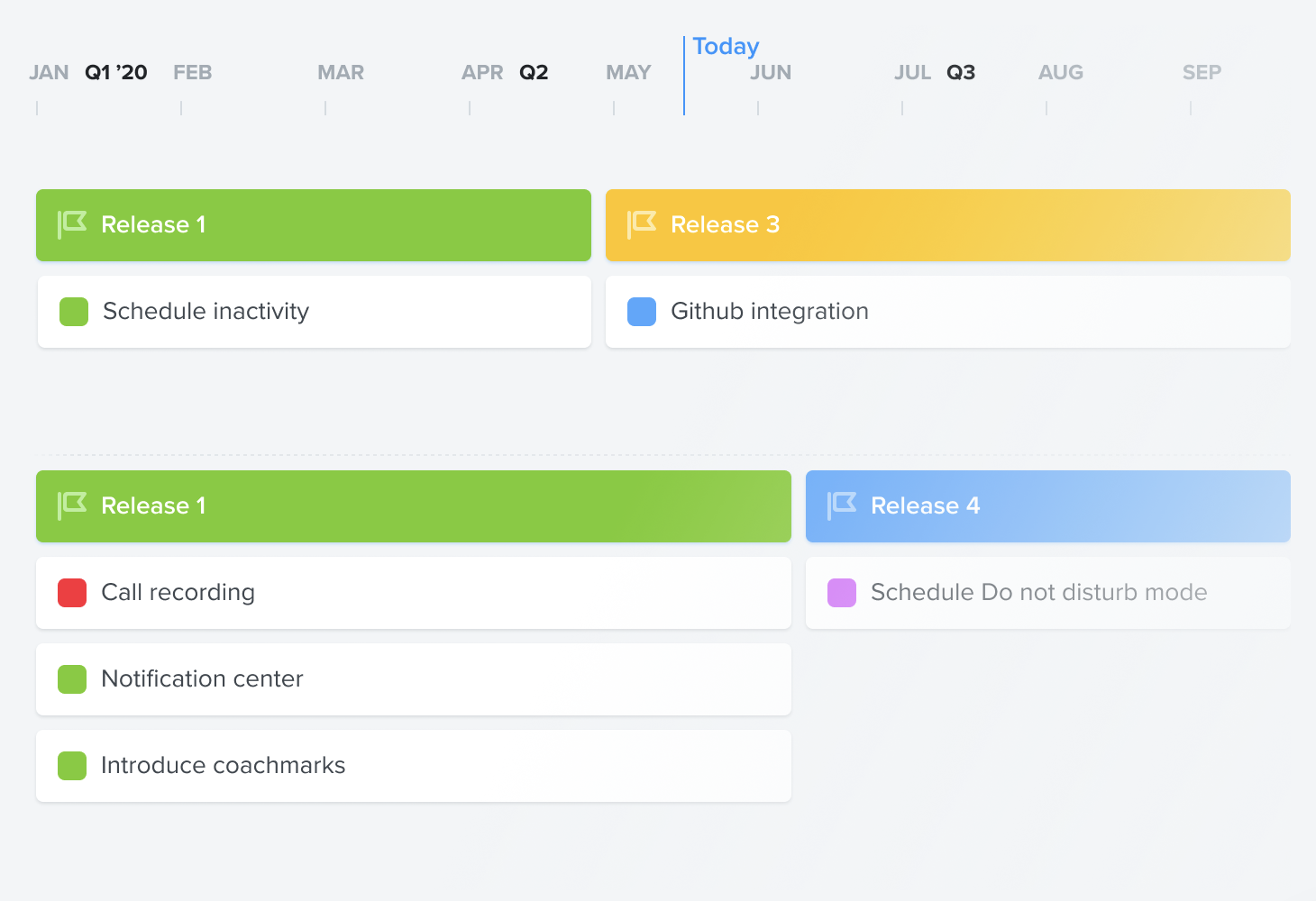Click the Today marker on the timeline
Image resolution: width=1316 pixels, height=901 pixels.
tap(726, 46)
